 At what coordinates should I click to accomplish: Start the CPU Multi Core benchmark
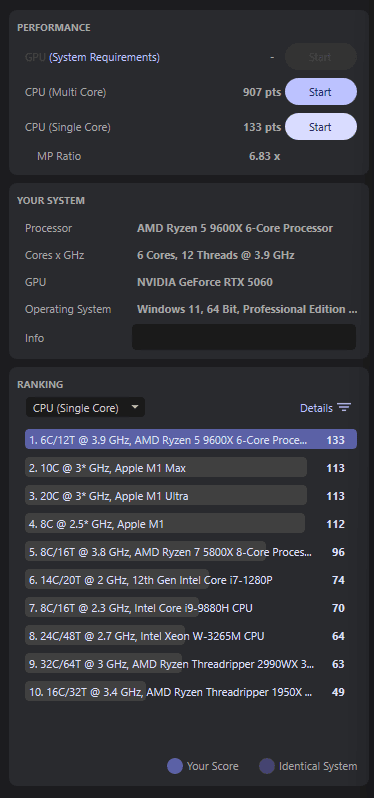(x=321, y=92)
